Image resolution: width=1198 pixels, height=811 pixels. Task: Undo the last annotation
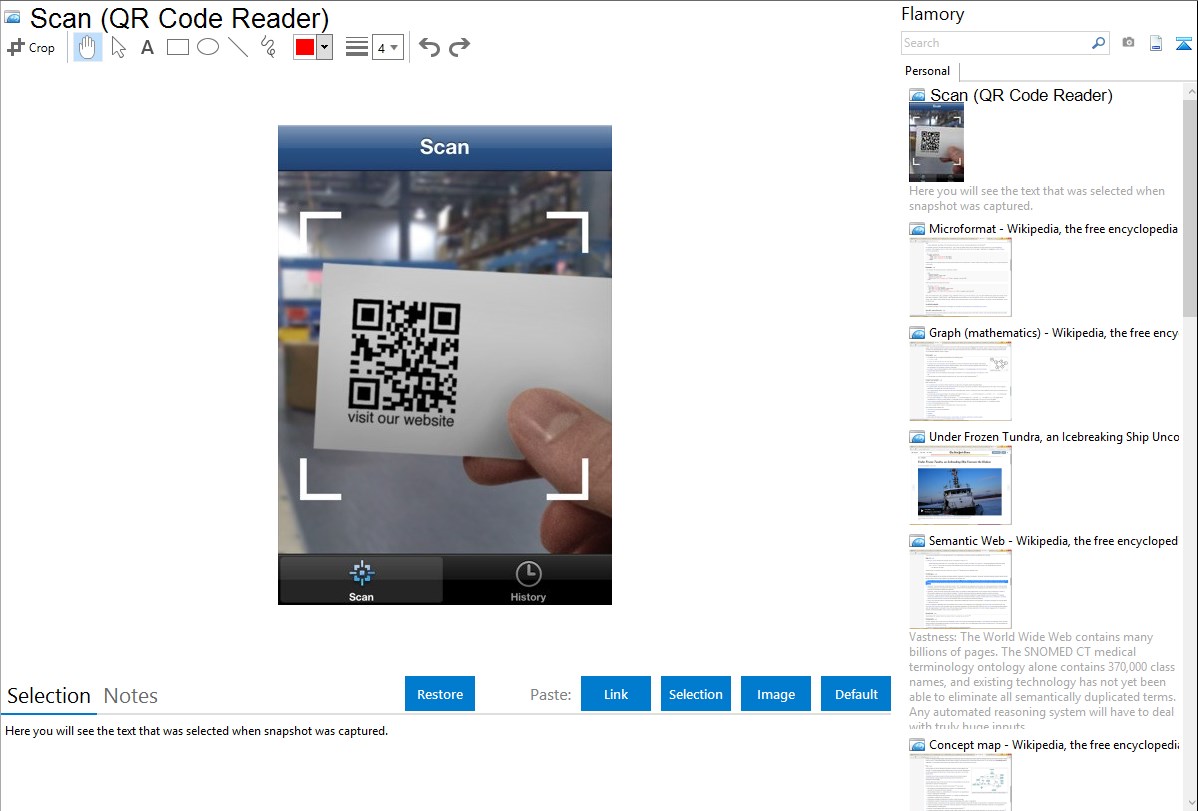pyautogui.click(x=429, y=47)
